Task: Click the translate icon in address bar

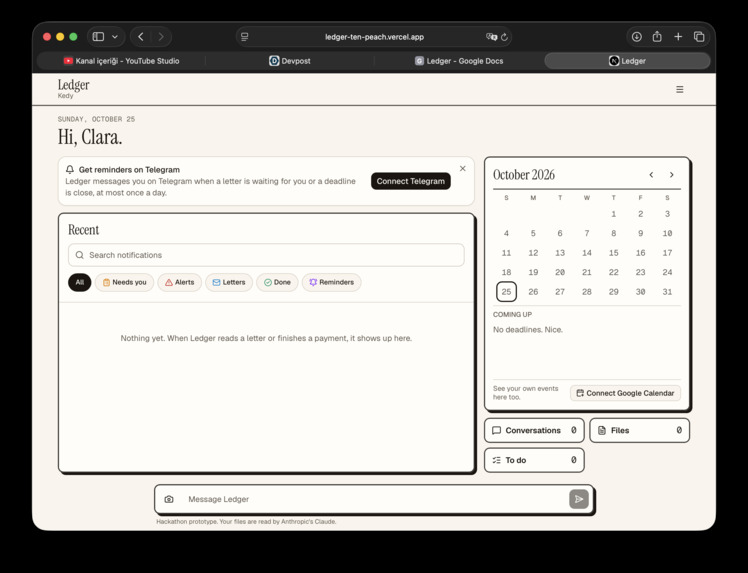Action: (x=491, y=37)
